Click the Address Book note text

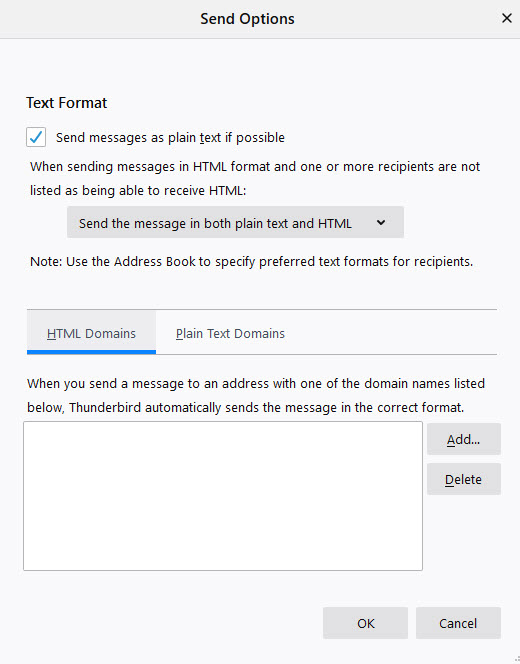[x=252, y=262]
